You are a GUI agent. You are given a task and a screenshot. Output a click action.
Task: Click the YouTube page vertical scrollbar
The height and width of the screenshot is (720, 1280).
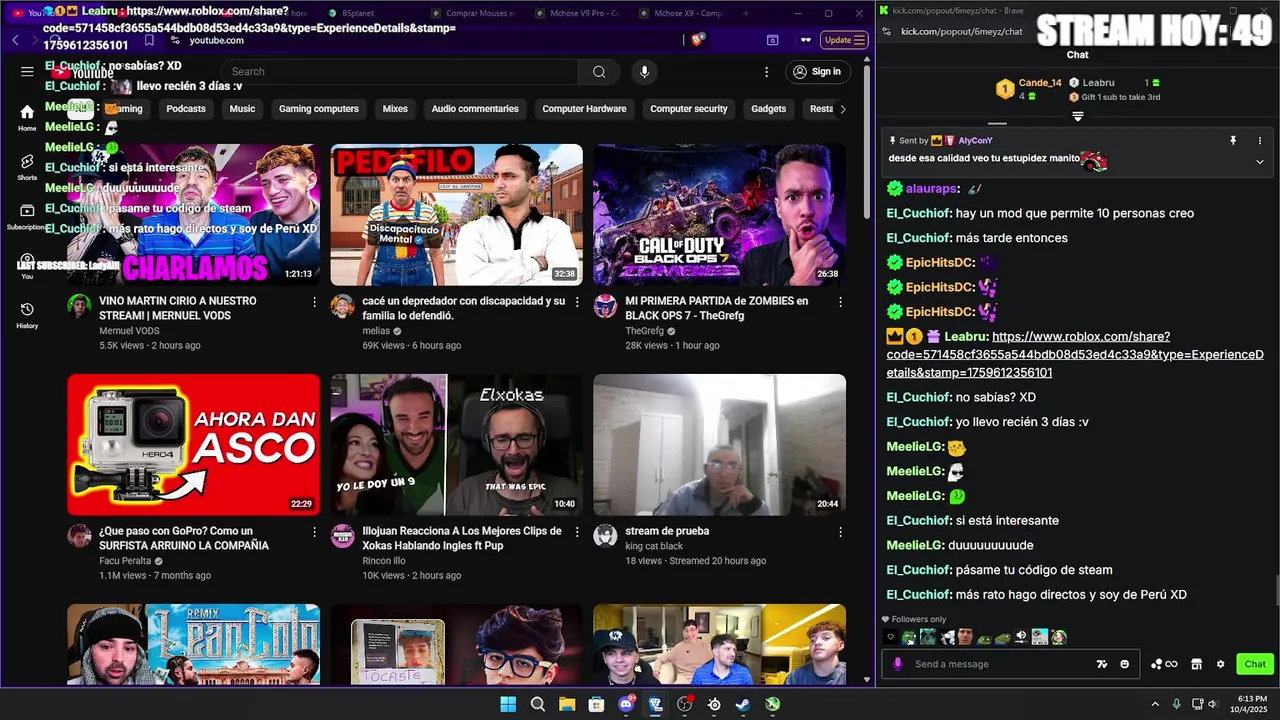(x=866, y=140)
